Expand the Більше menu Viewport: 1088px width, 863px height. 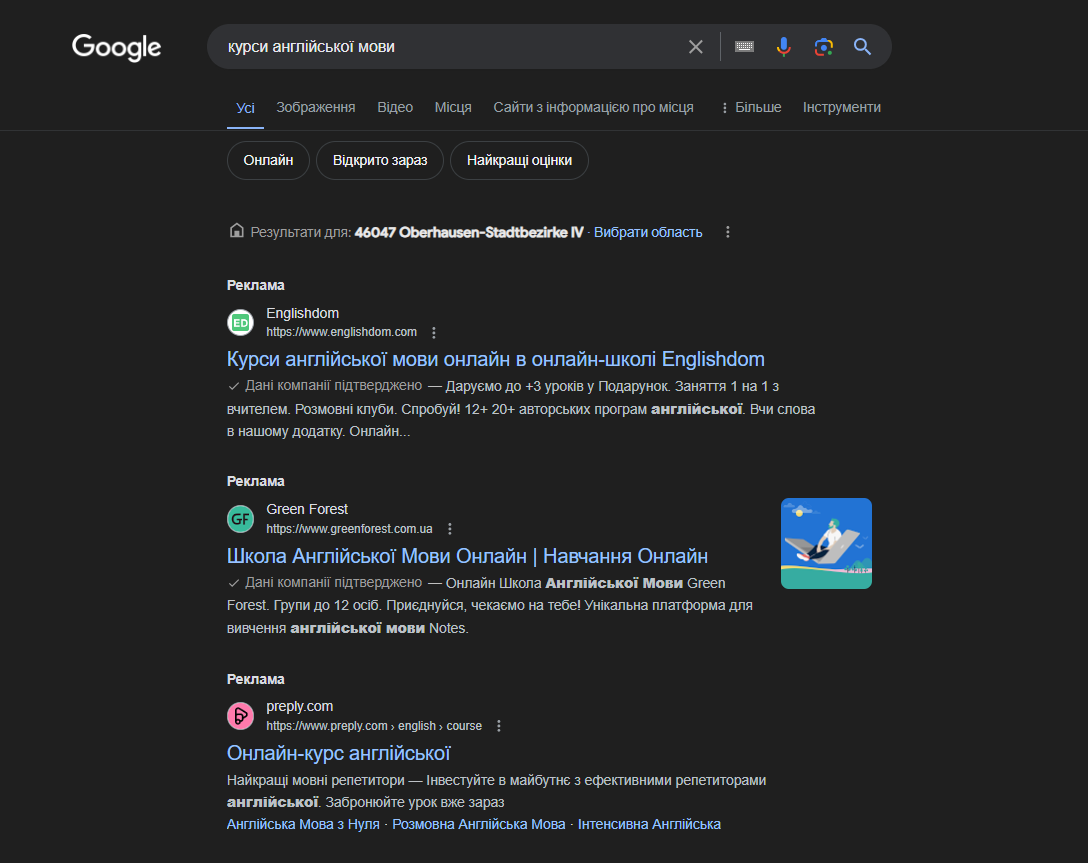coord(751,108)
